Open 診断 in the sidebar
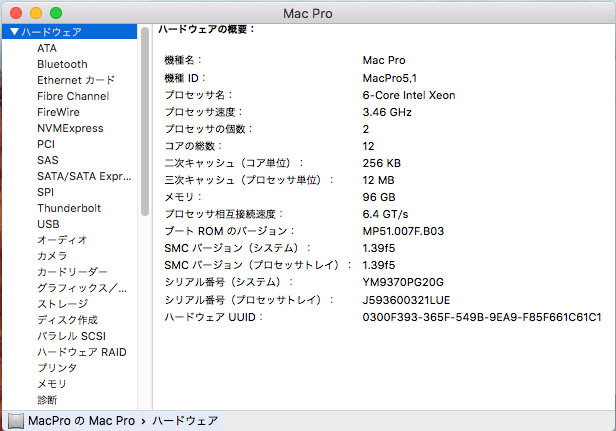 [x=47, y=400]
